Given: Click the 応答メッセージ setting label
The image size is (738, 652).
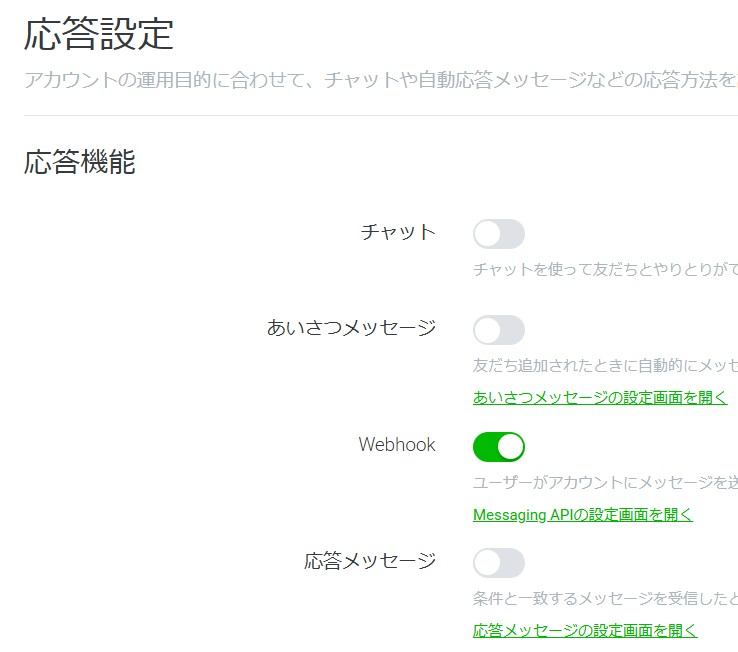Looking at the screenshot, I should [370, 561].
